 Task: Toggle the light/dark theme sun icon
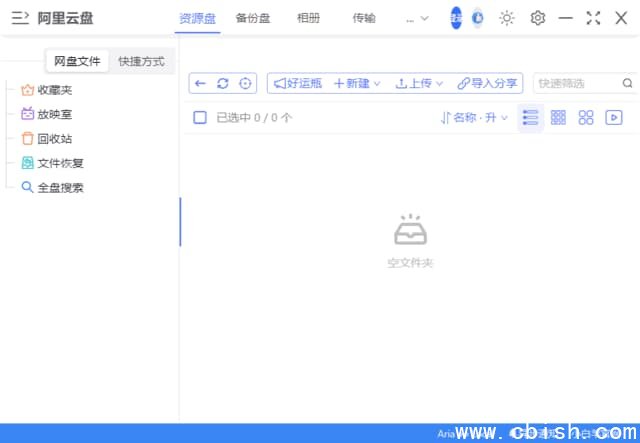pos(507,18)
